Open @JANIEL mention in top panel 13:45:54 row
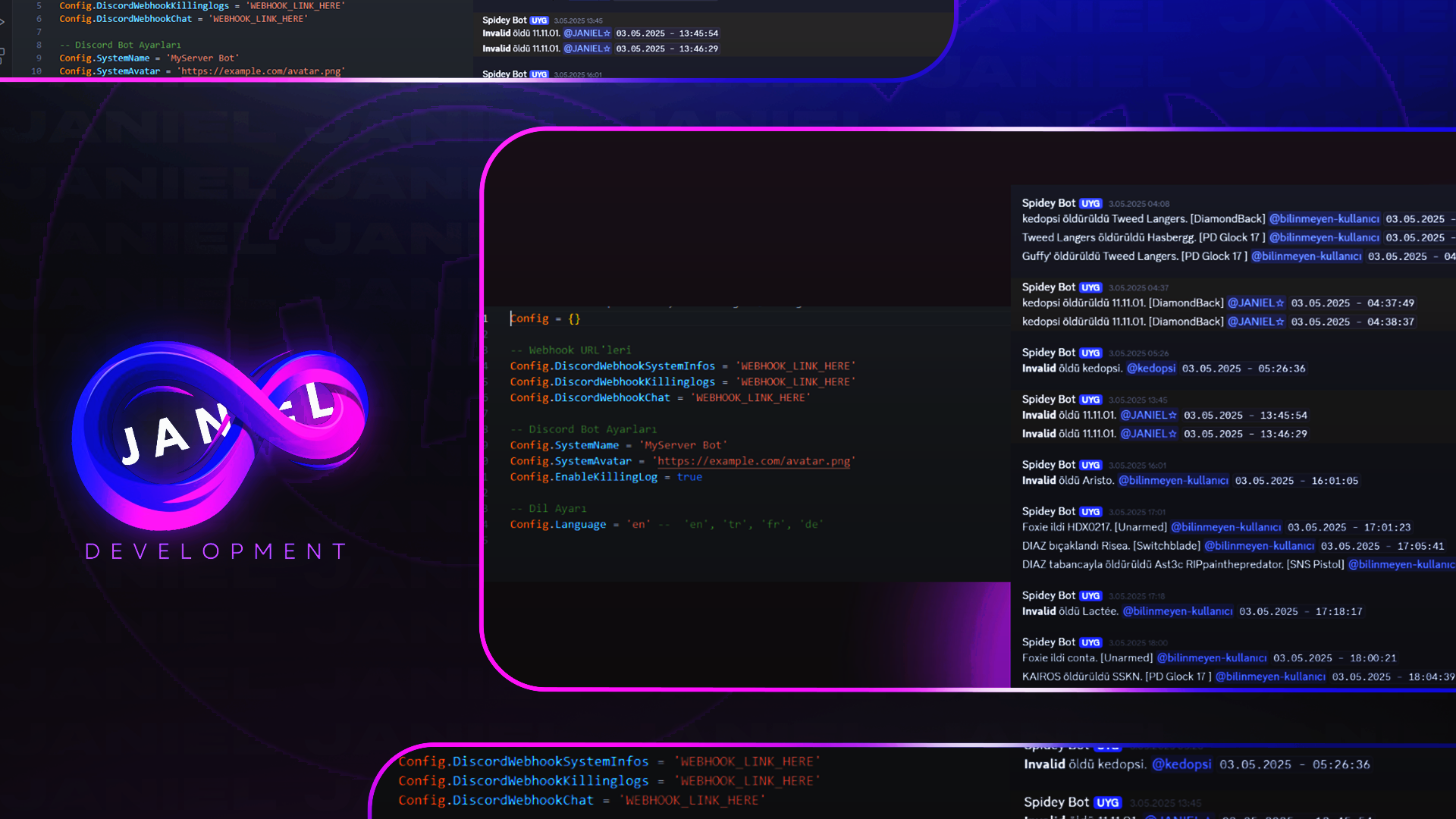The image size is (1456, 819). point(587,33)
